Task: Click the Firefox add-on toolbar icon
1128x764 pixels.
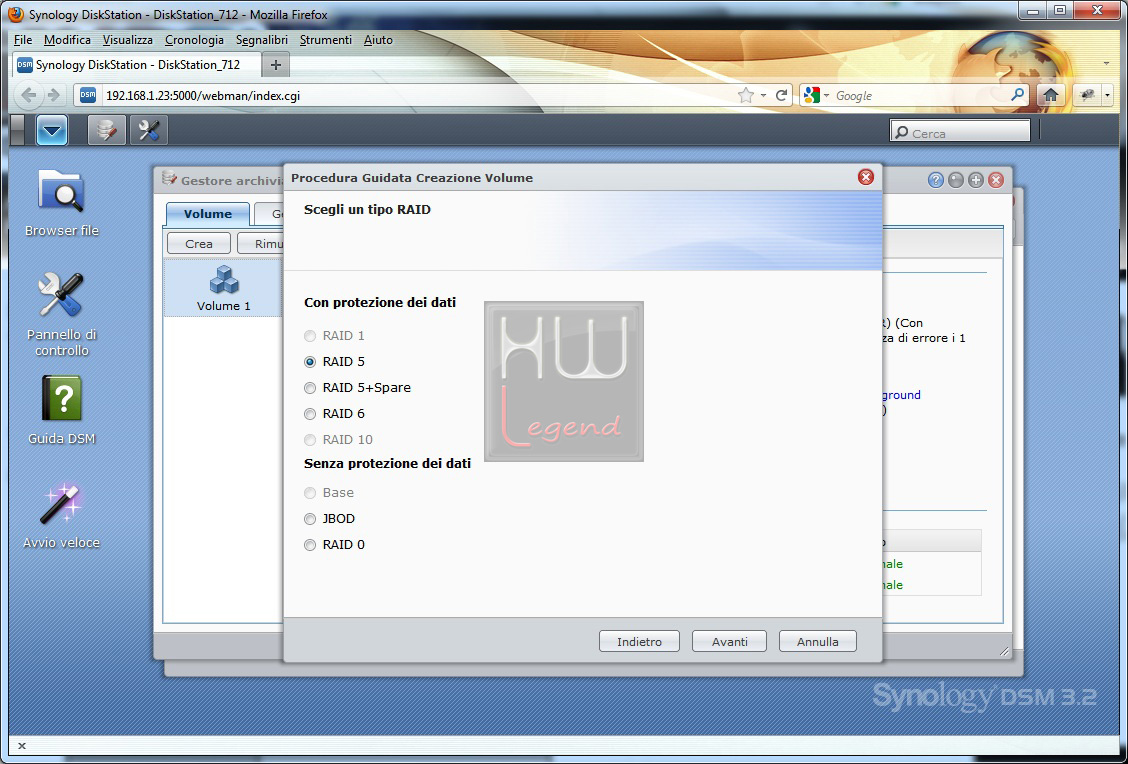Action: coord(1087,95)
